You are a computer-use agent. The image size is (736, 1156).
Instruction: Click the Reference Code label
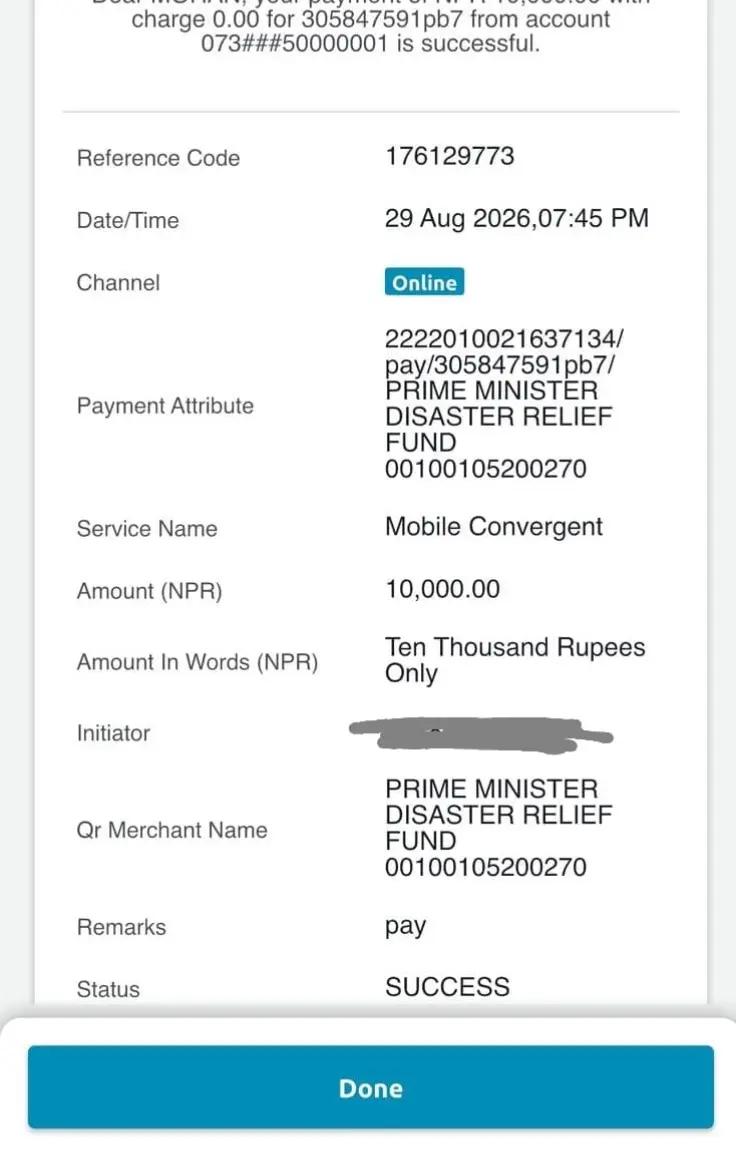click(x=159, y=158)
